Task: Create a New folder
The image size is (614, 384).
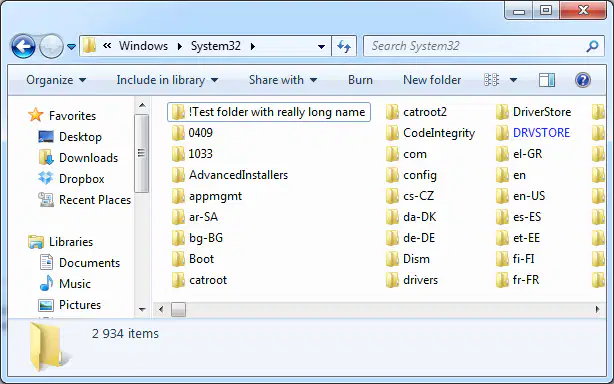Action: (432, 80)
